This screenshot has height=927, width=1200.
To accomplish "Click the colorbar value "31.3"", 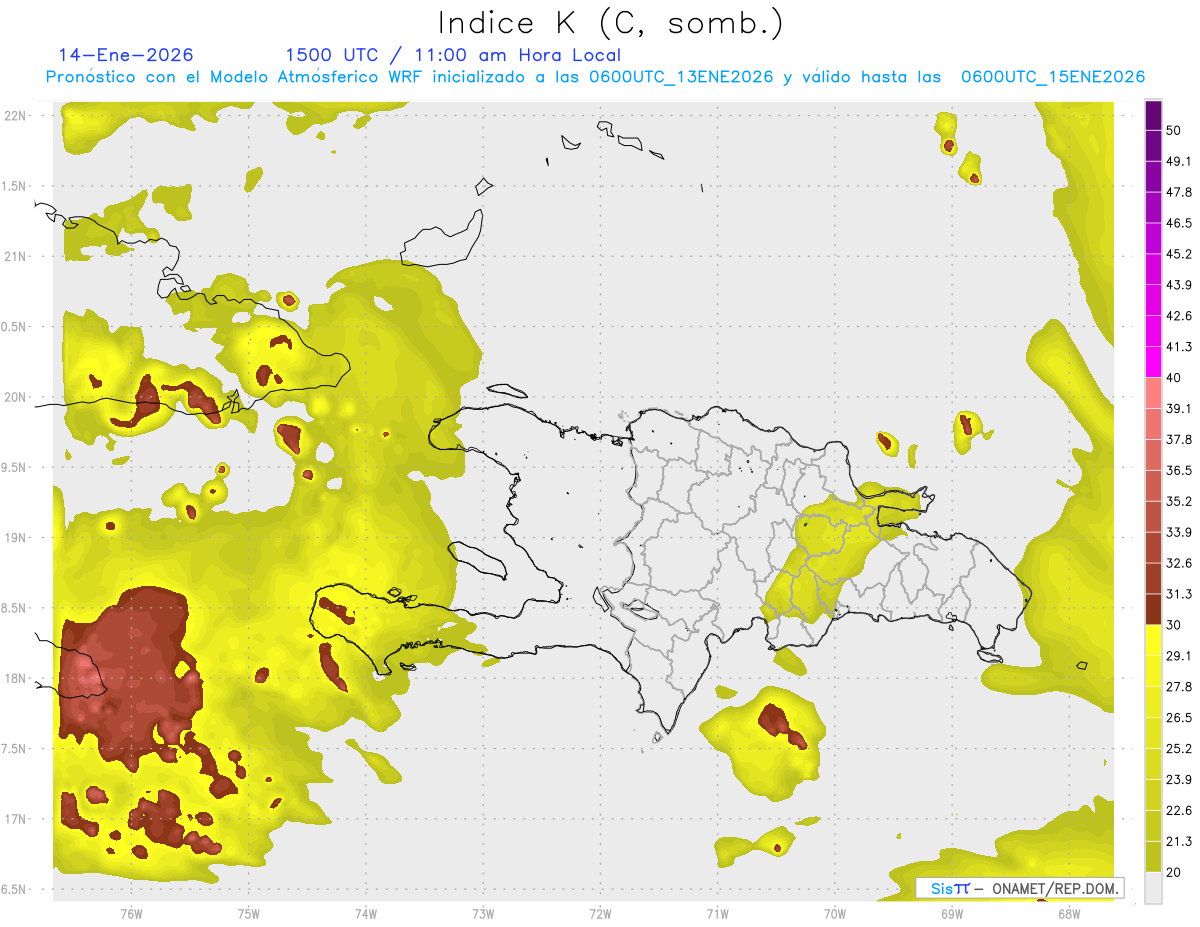I will tap(1179, 594).
